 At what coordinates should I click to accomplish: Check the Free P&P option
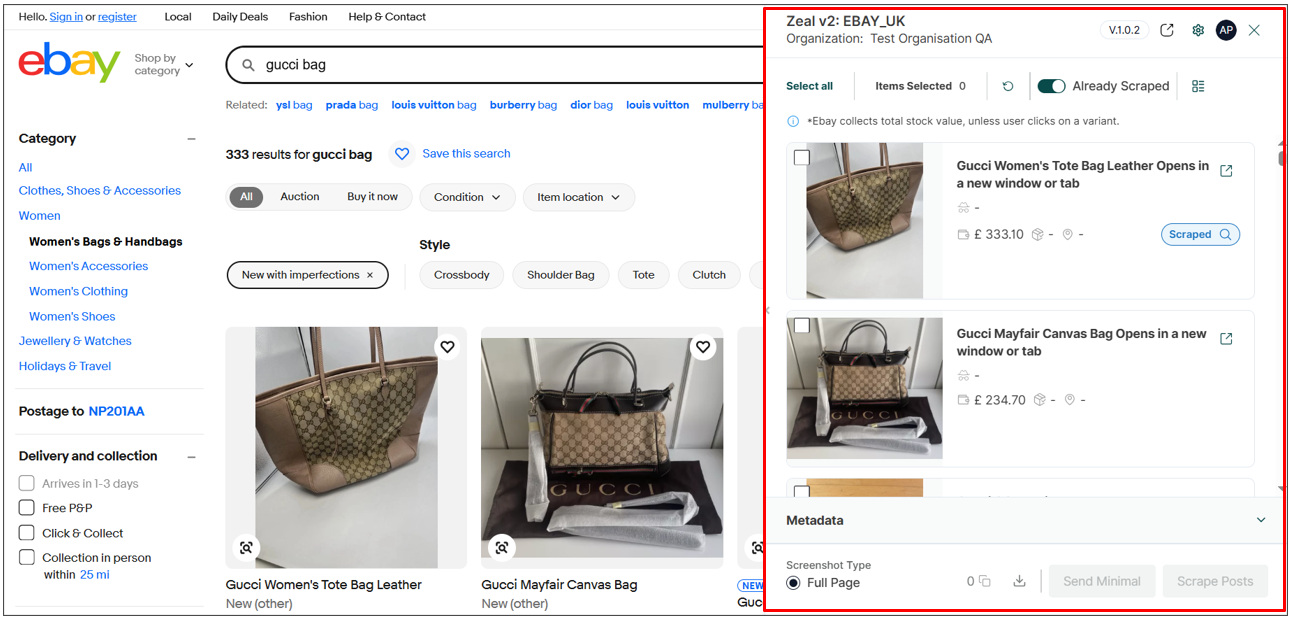[x=27, y=508]
